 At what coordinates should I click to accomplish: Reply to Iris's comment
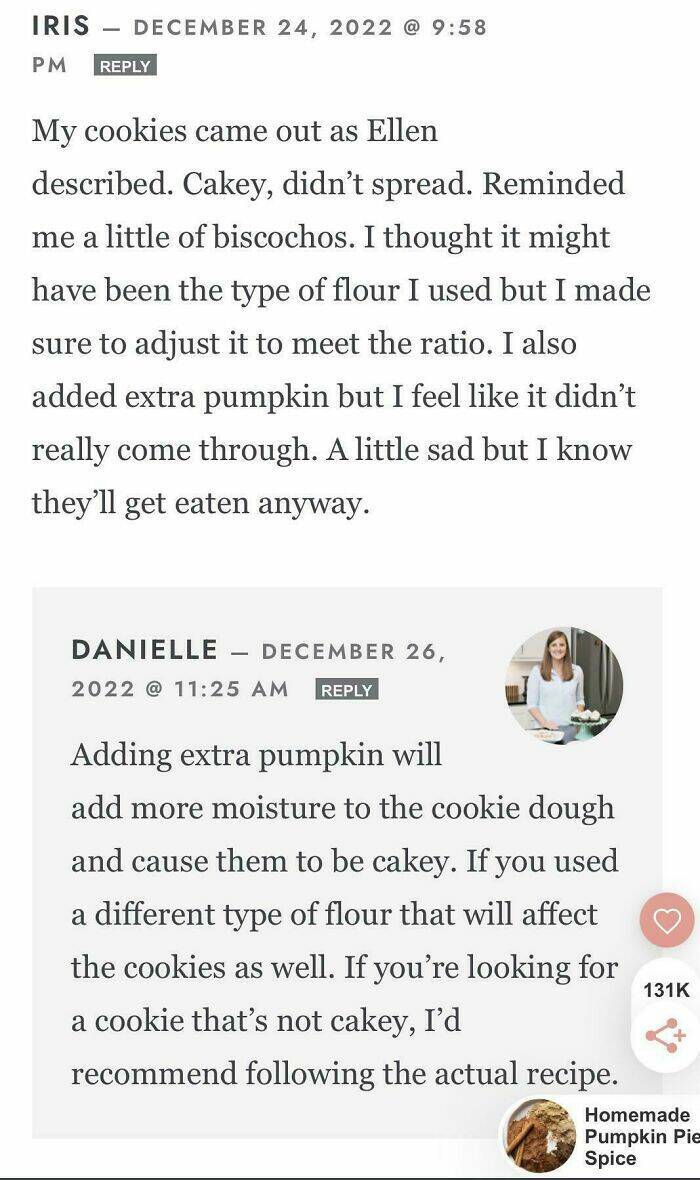coord(126,66)
